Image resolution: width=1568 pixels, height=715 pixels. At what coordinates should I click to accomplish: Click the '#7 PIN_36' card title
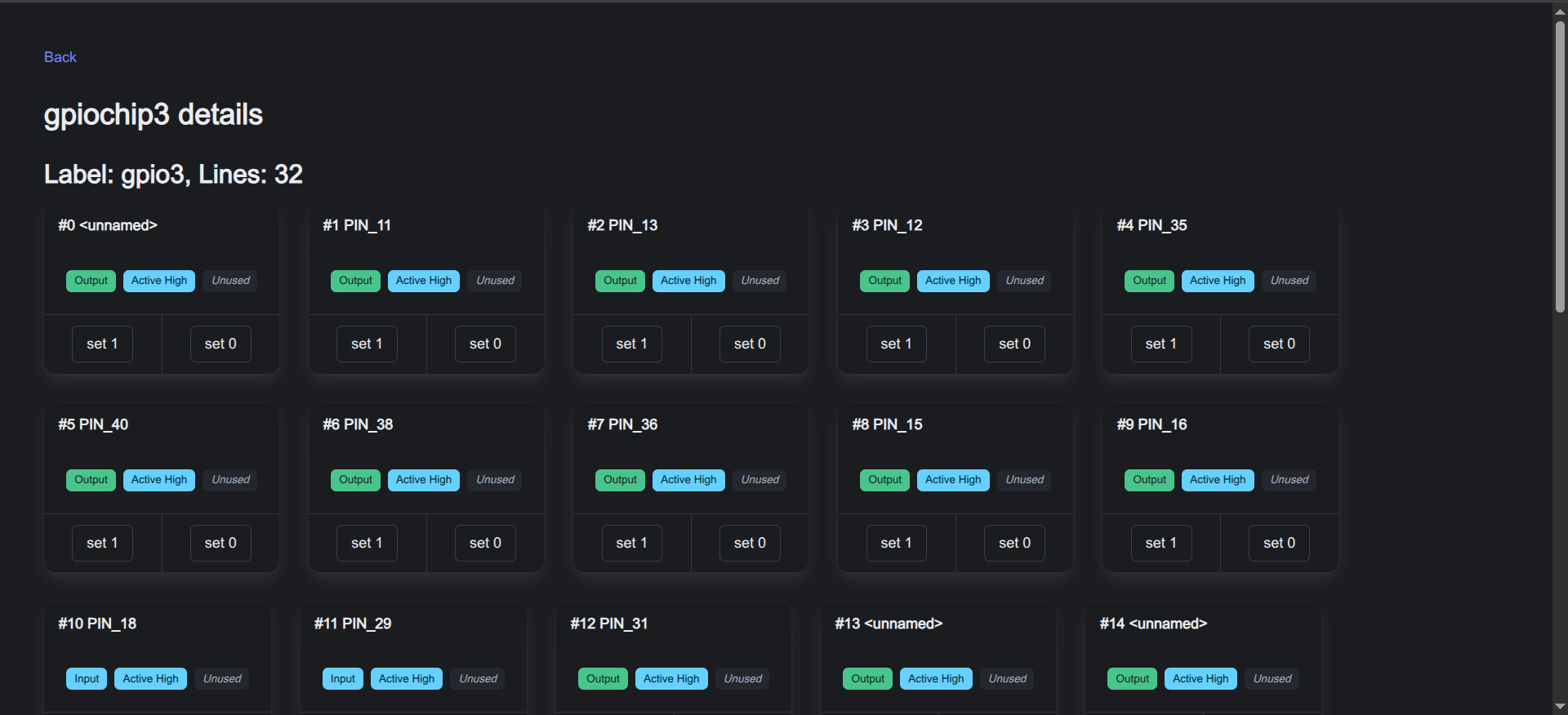click(x=622, y=424)
